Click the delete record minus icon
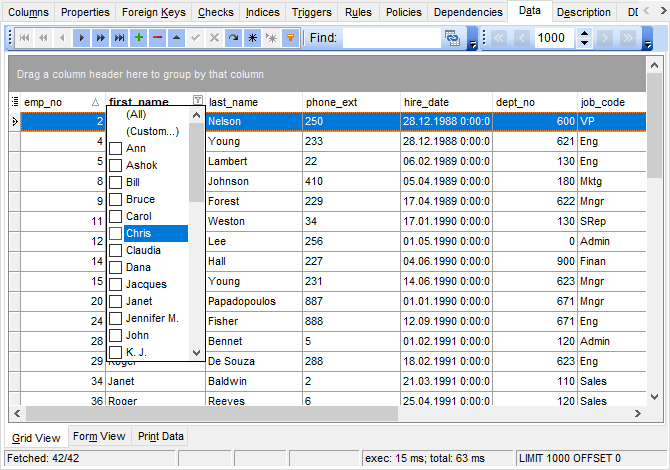The width and height of the screenshot is (670, 470). coord(156,38)
